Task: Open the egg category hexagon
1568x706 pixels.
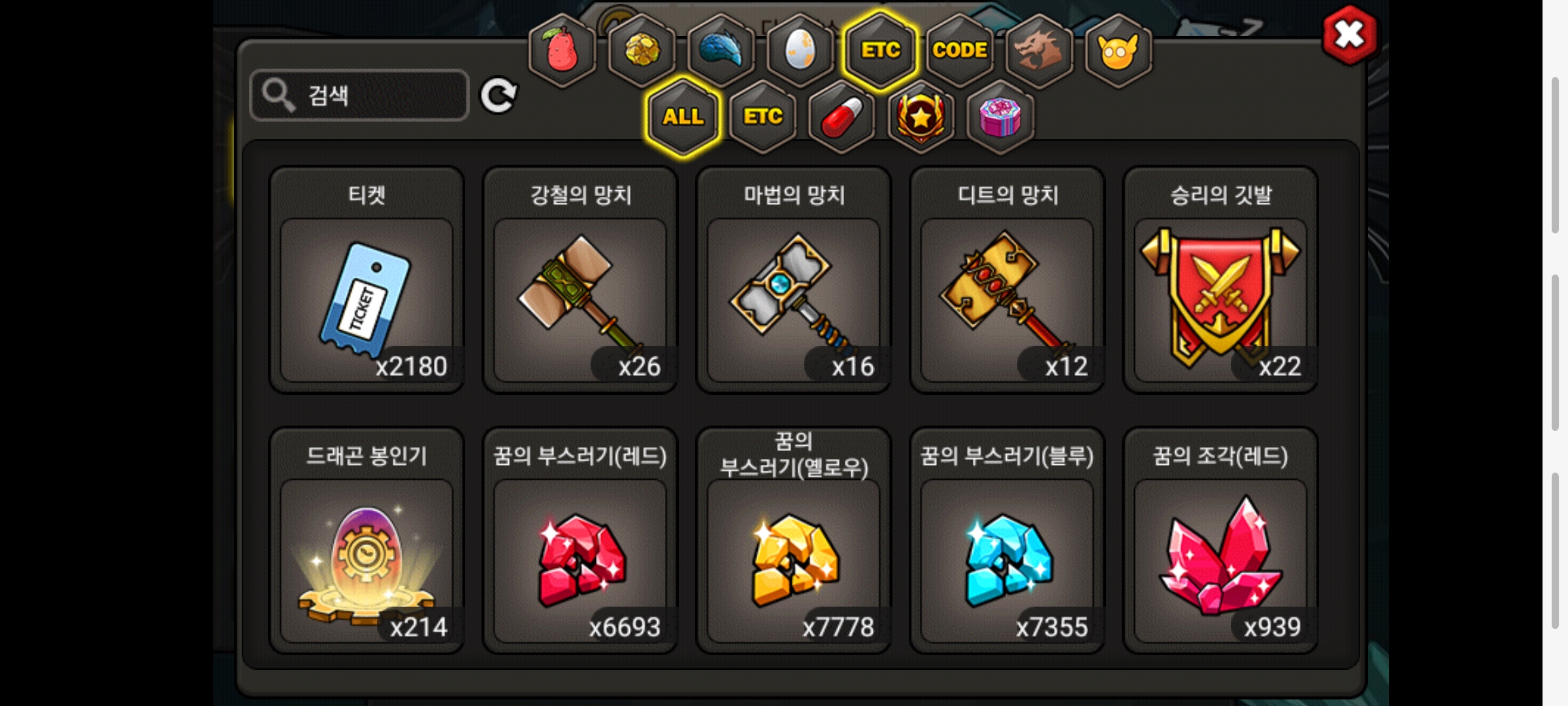Action: click(x=800, y=50)
